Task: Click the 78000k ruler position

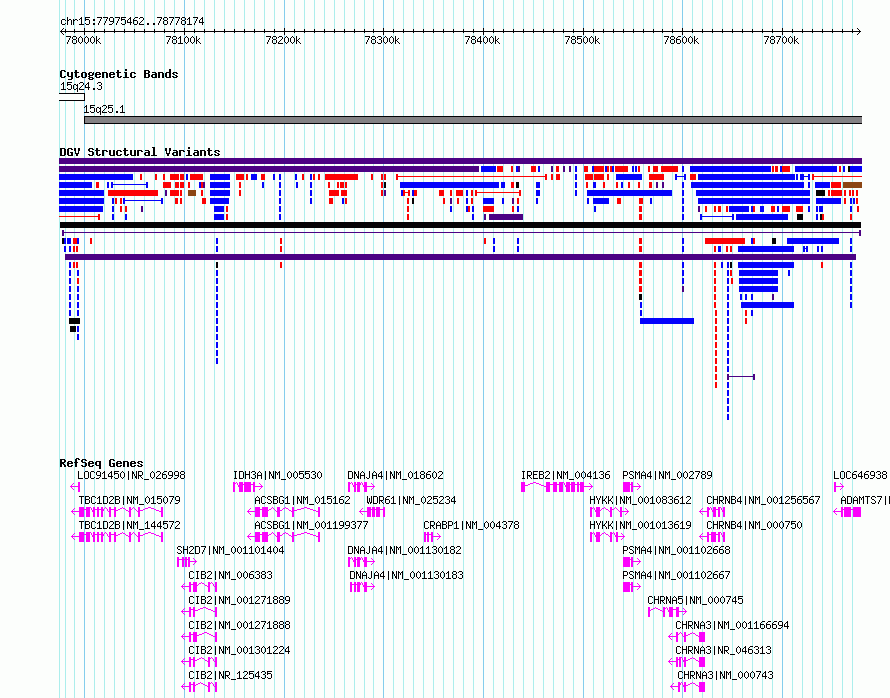Action: coord(83,40)
